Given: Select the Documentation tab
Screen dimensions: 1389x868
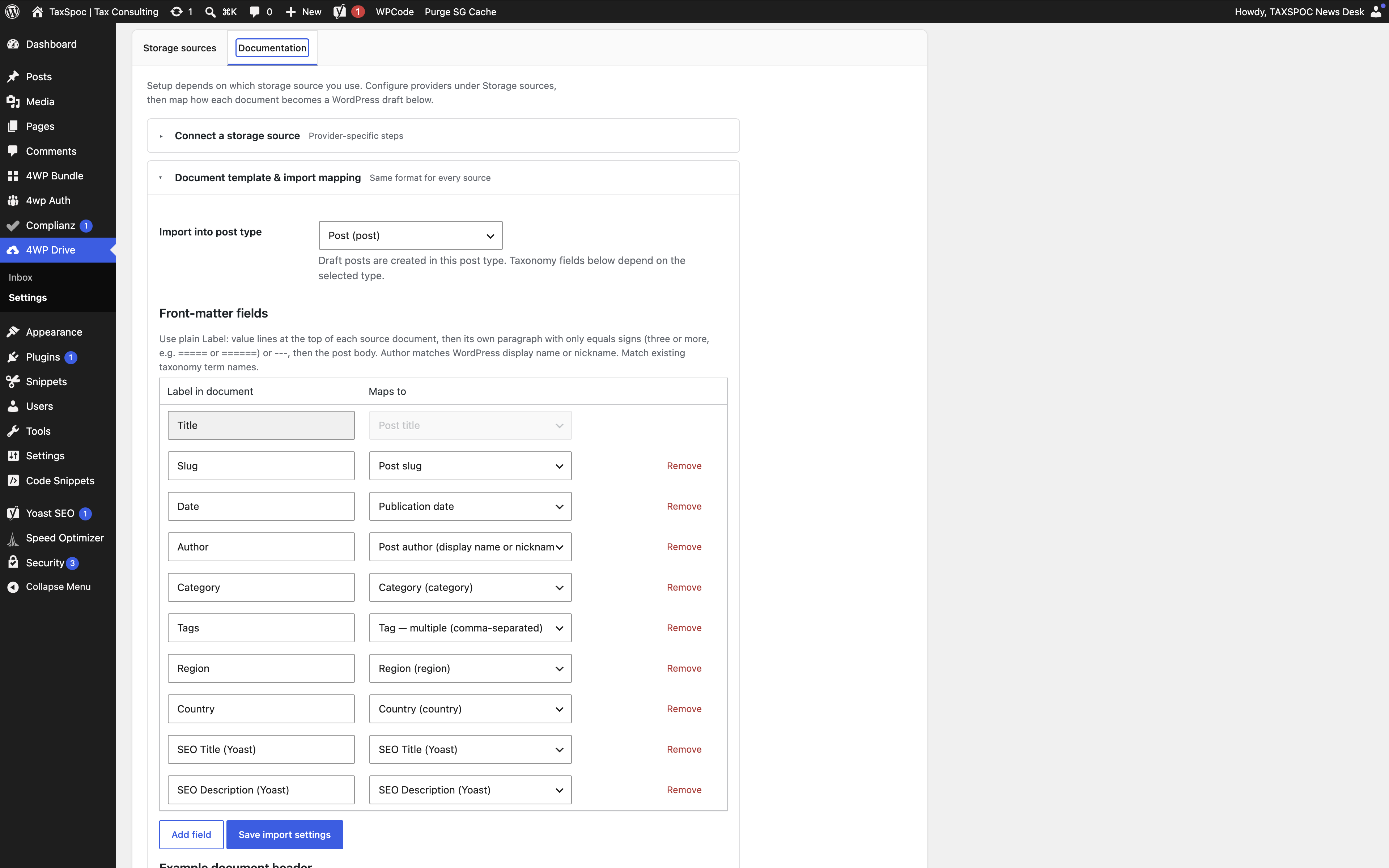Looking at the screenshot, I should (272, 48).
